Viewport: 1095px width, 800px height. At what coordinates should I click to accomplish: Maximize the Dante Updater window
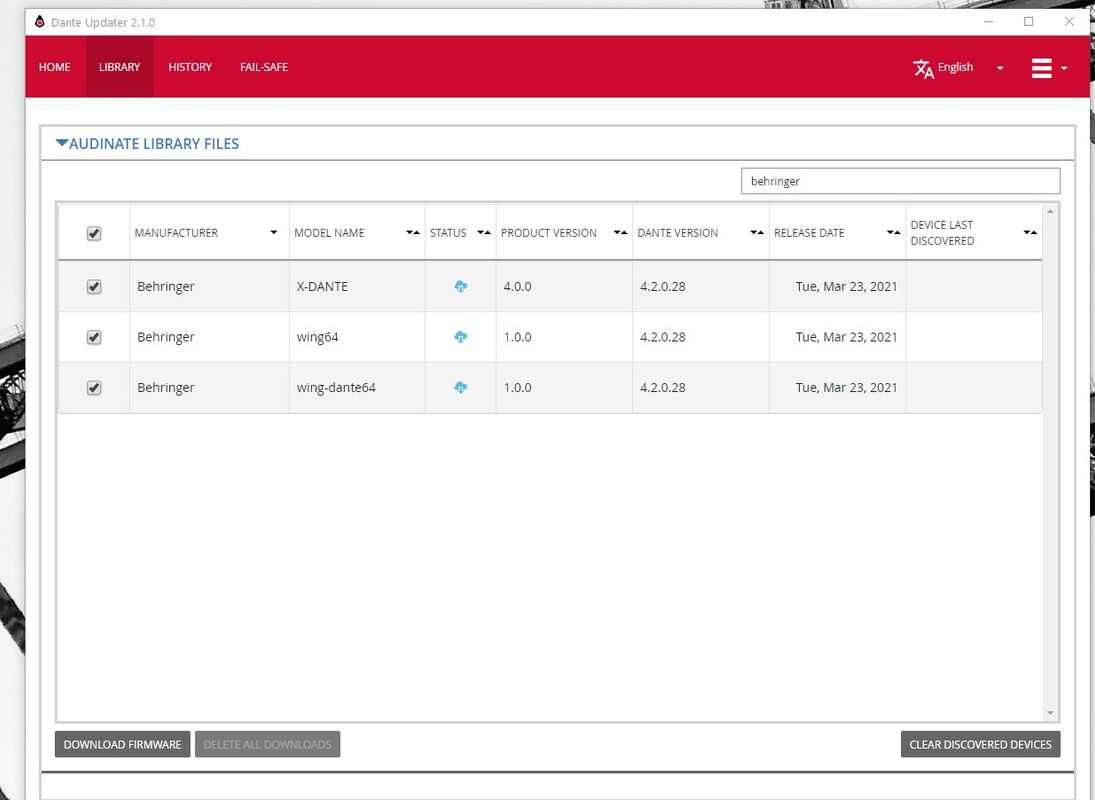[1029, 22]
